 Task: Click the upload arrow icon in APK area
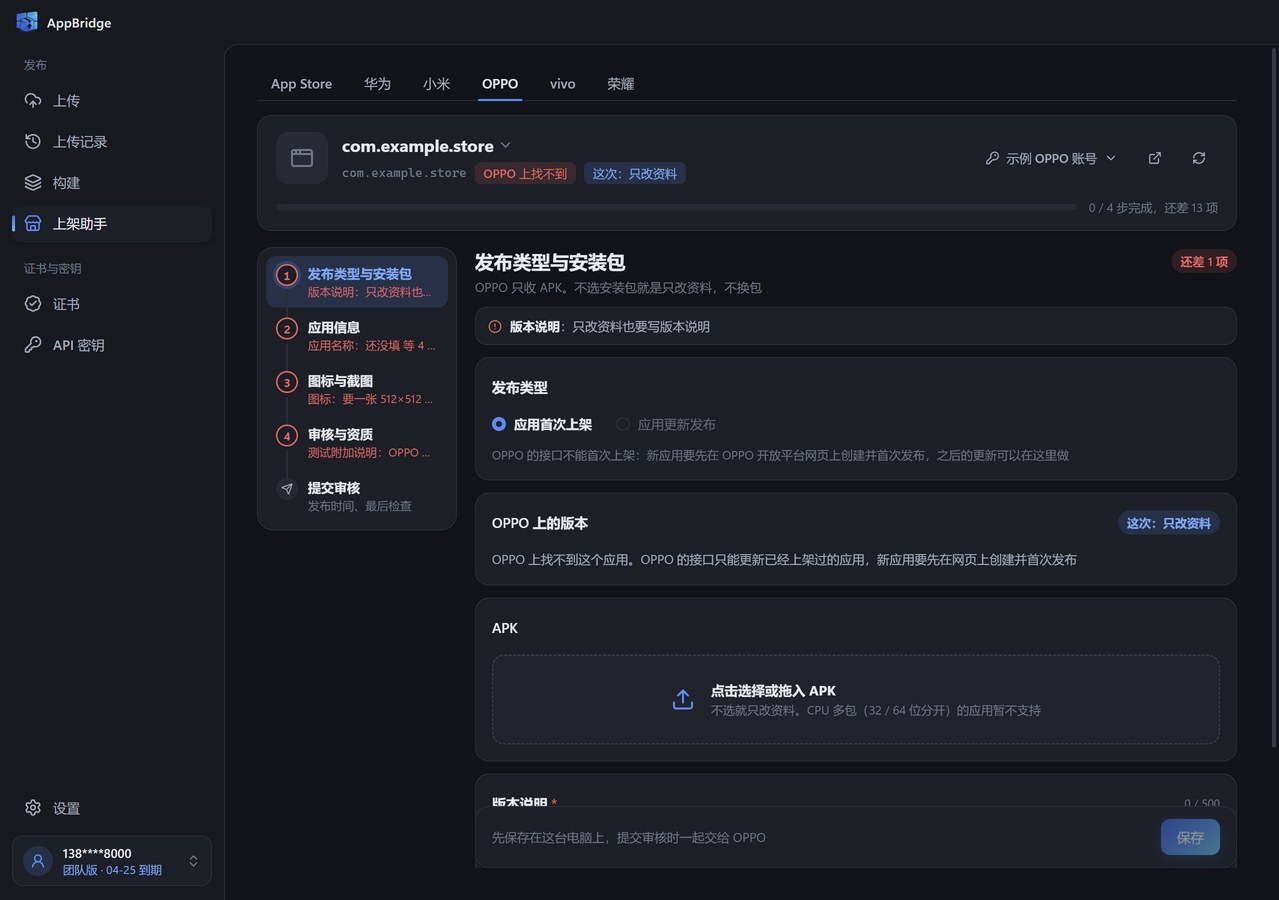tap(683, 700)
